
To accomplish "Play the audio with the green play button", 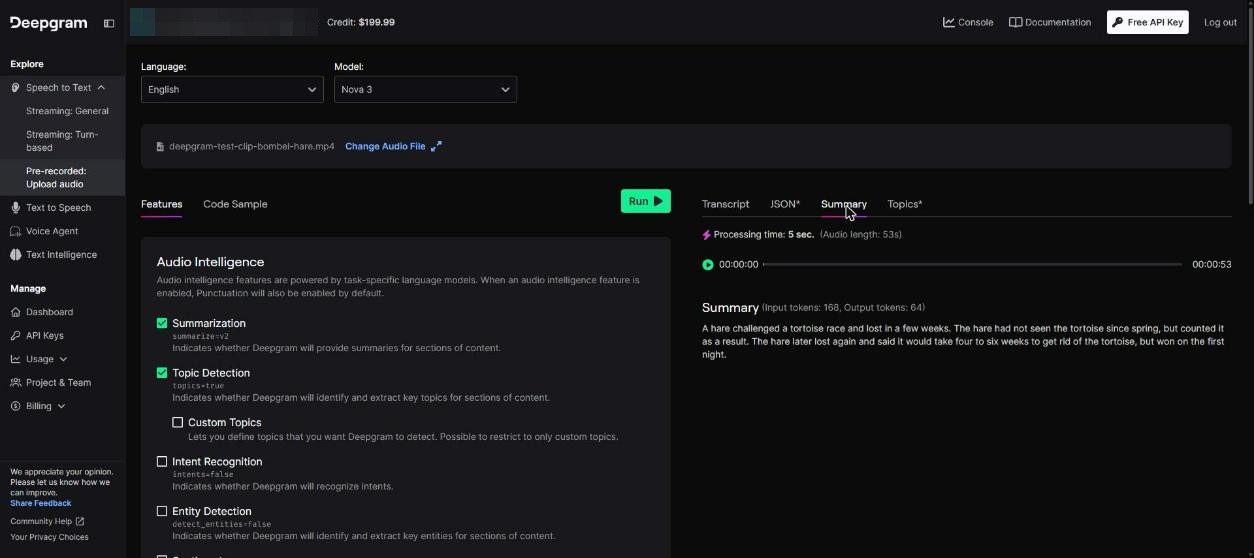I will point(708,265).
